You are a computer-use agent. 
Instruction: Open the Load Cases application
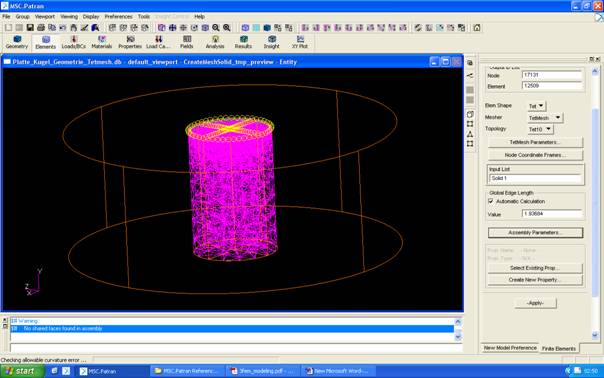(x=158, y=42)
